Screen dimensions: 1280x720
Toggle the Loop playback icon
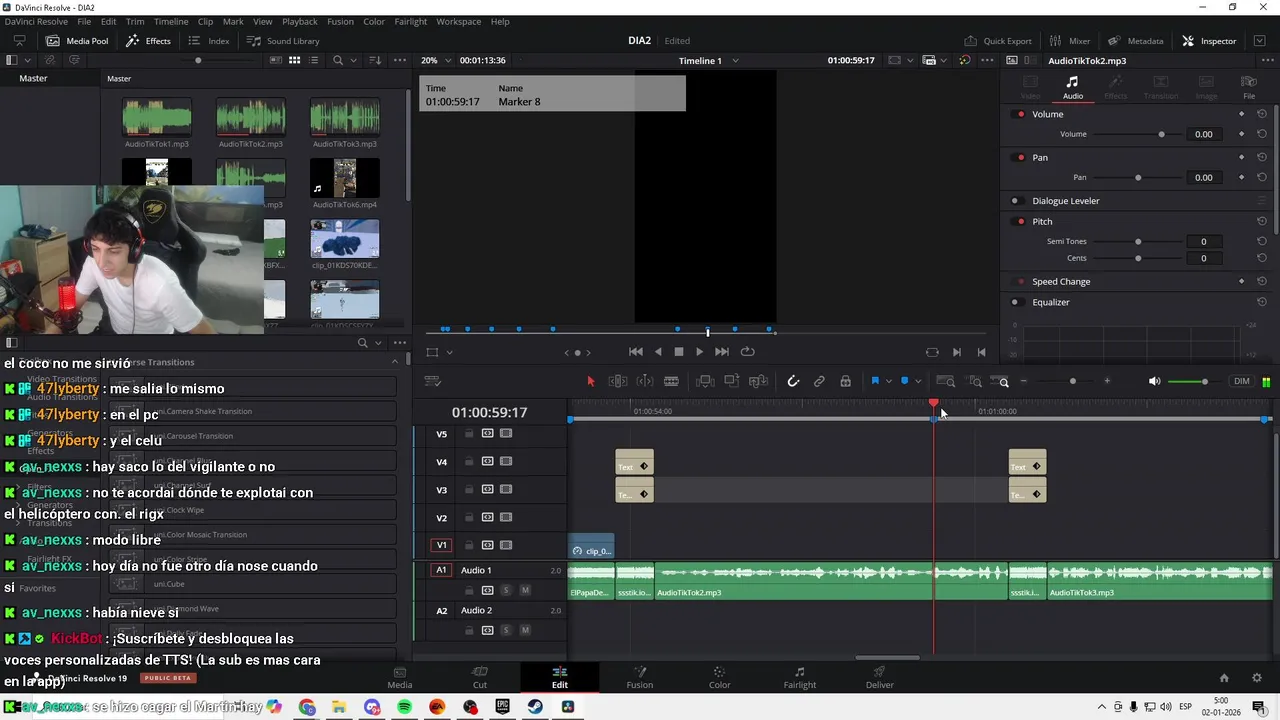click(x=747, y=352)
